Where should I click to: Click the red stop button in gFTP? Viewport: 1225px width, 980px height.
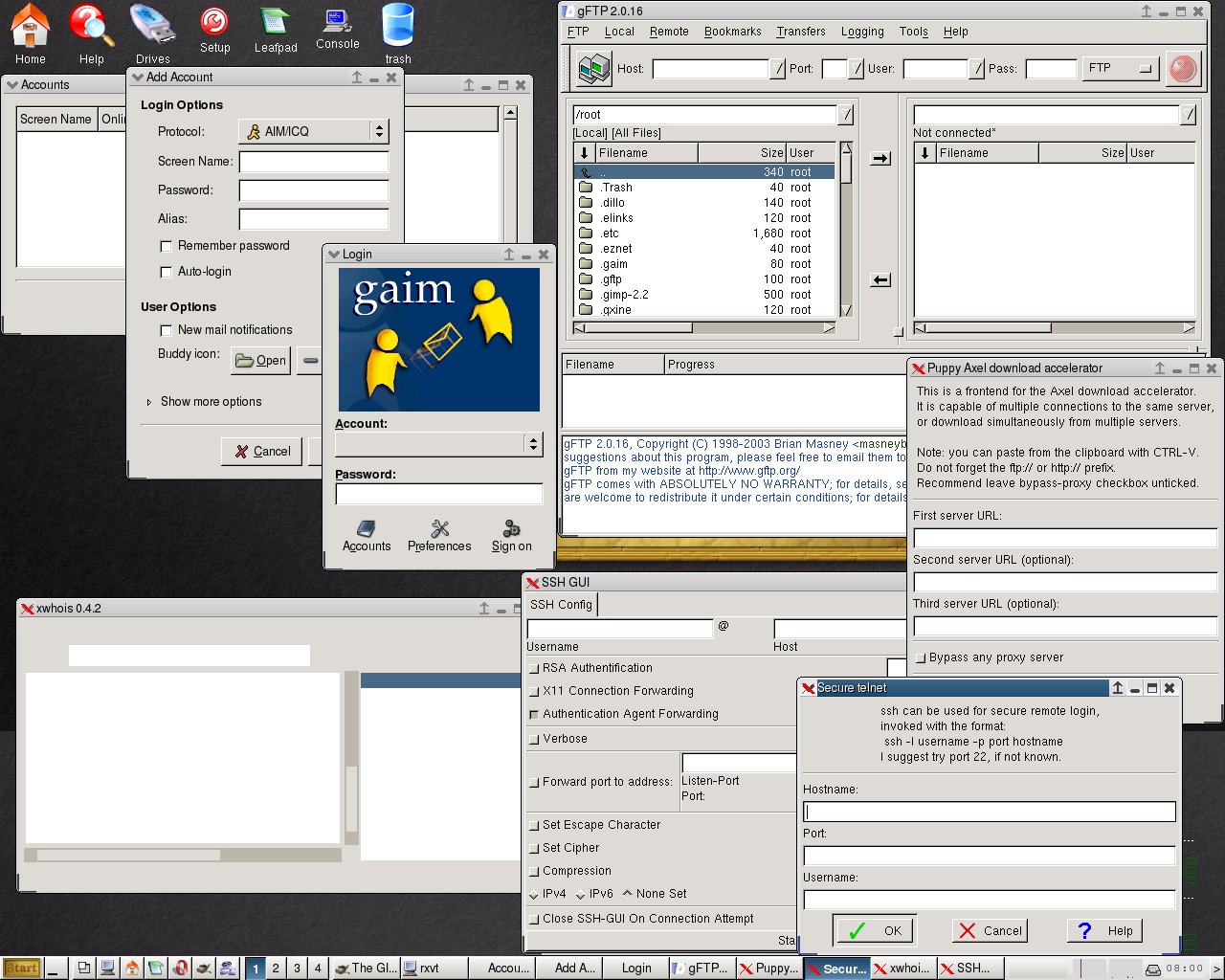tap(1184, 69)
